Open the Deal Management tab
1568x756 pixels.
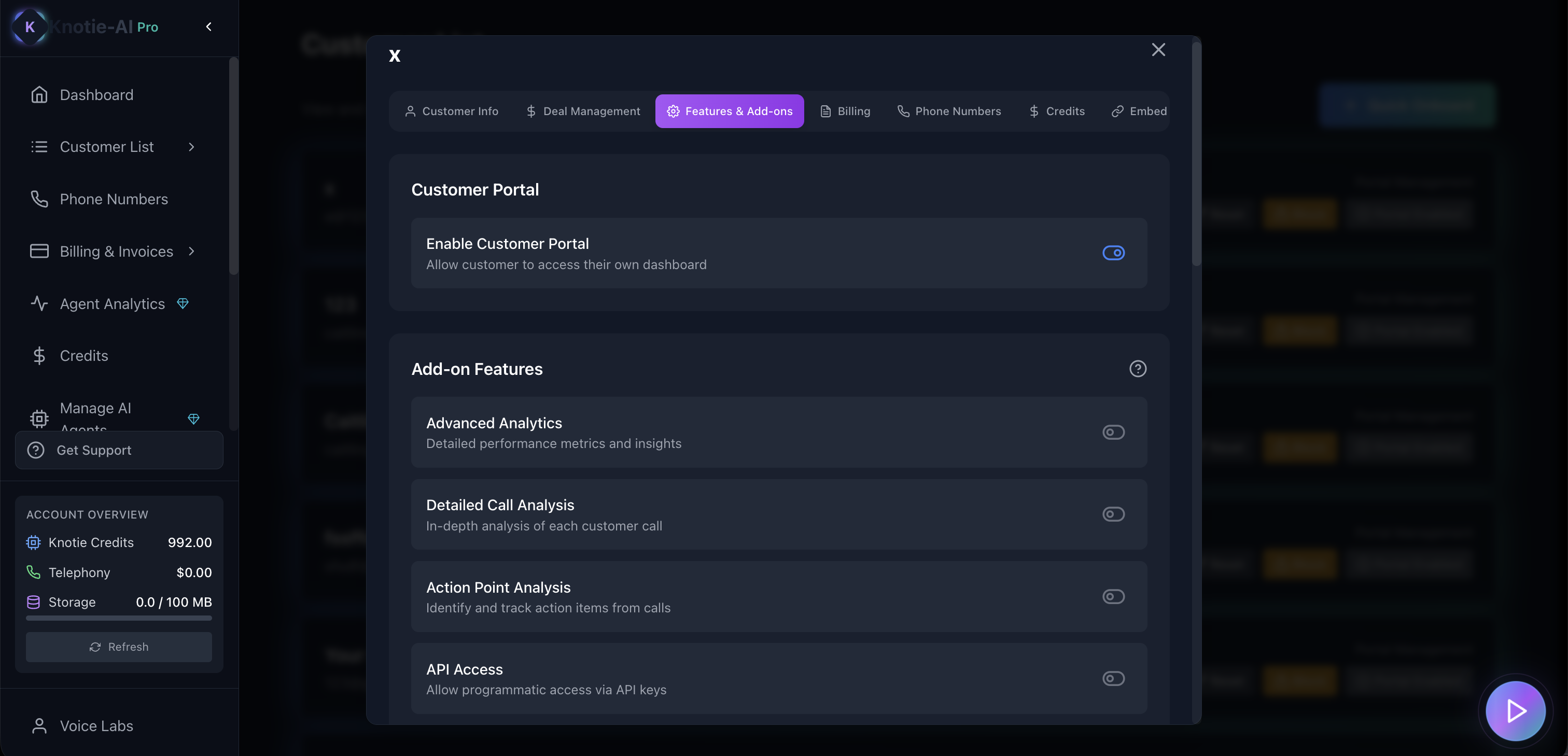[x=582, y=111]
